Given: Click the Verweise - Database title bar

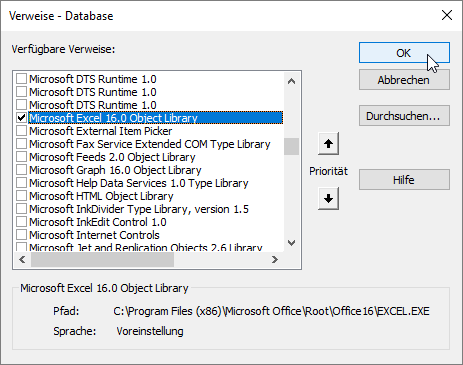Looking at the screenshot, I should coord(61,16).
